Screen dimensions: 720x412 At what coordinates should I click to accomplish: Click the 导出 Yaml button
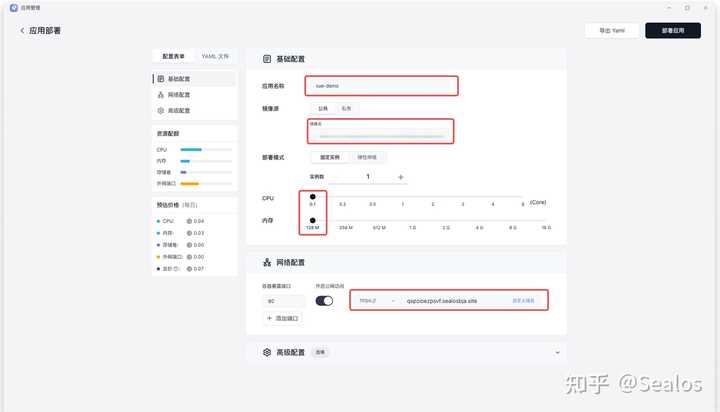[612, 30]
